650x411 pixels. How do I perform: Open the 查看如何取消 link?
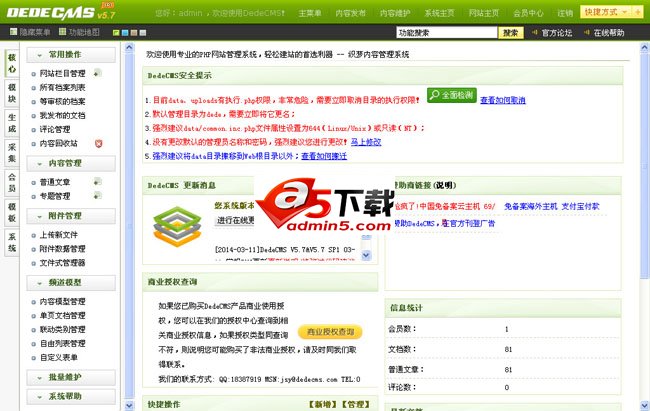(502, 100)
